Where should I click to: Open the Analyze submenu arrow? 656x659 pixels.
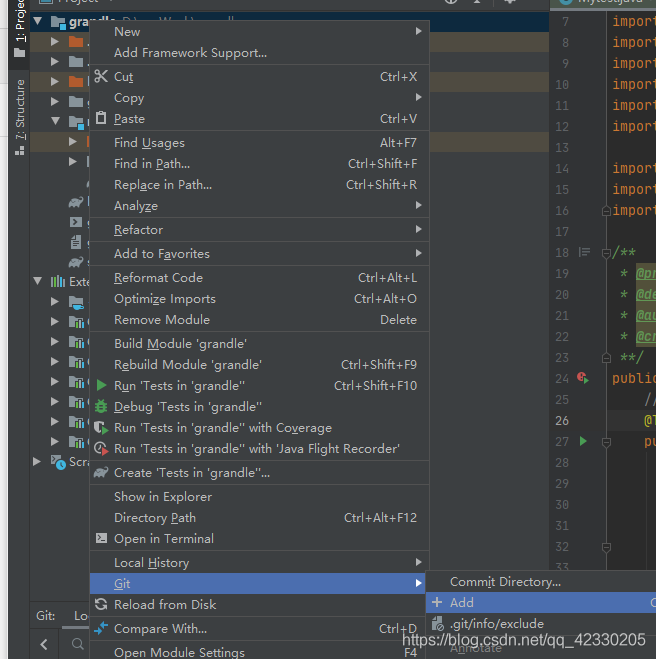pos(418,206)
